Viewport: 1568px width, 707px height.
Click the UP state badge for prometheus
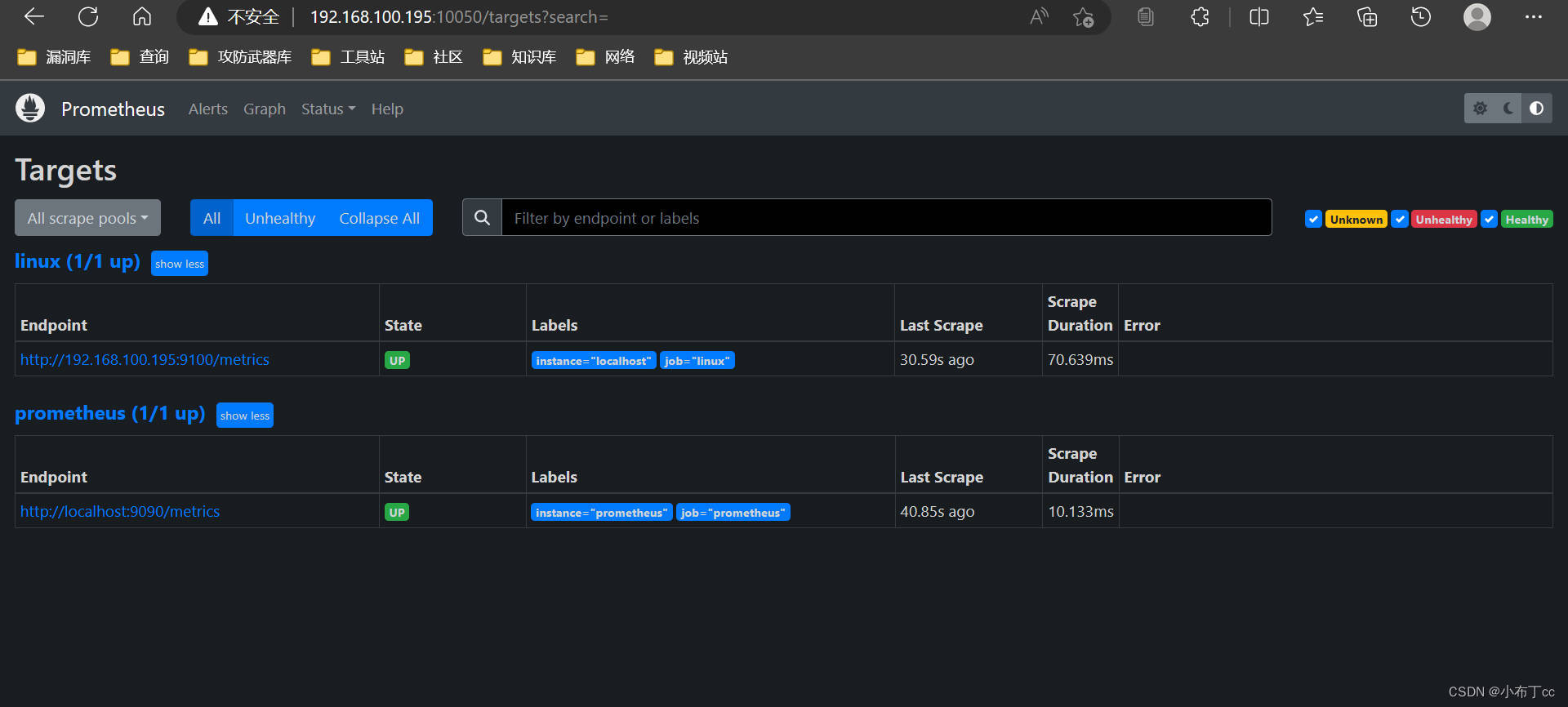point(397,512)
